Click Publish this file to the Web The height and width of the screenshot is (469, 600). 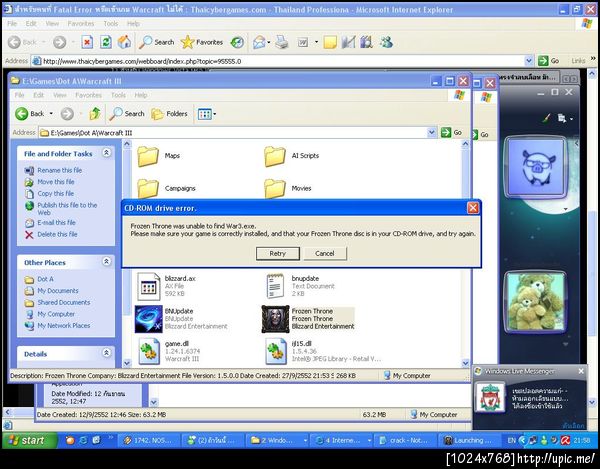click(x=67, y=208)
